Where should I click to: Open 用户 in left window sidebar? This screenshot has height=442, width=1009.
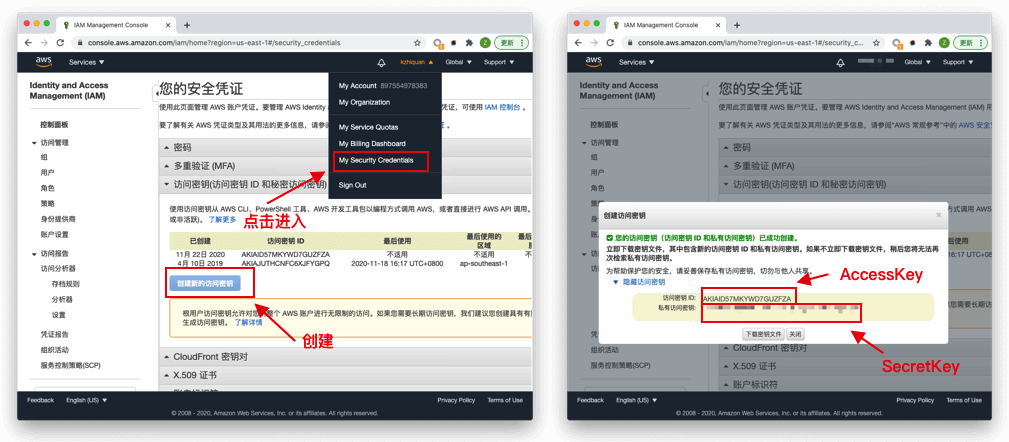click(x=47, y=173)
